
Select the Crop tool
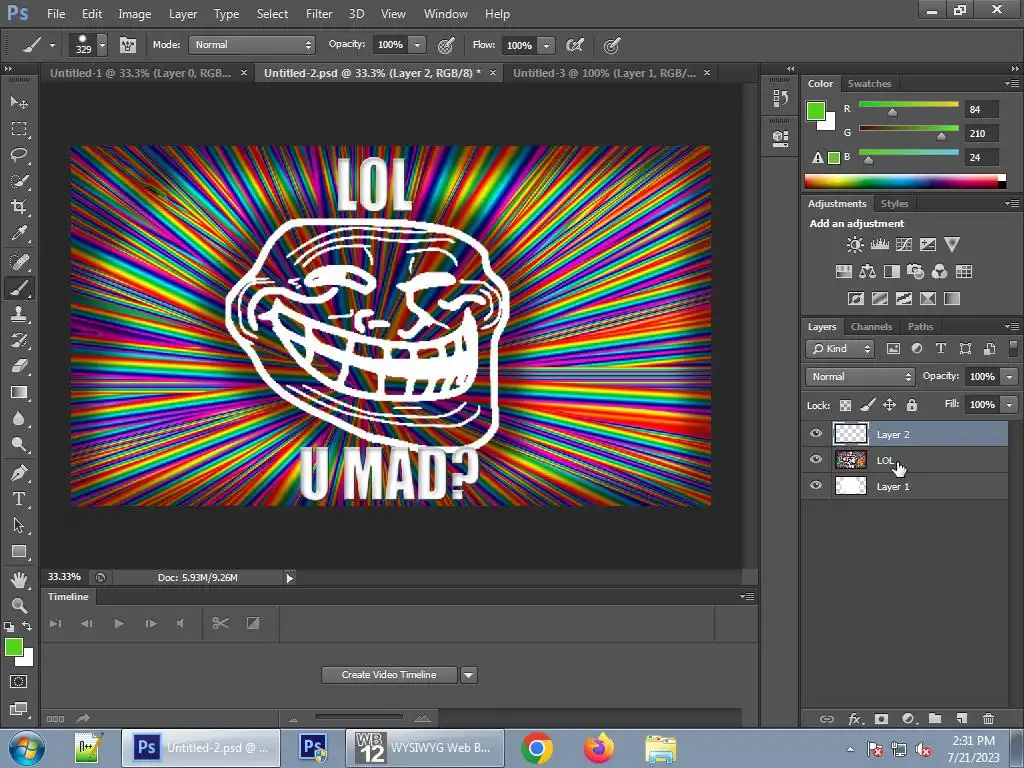tap(19, 208)
